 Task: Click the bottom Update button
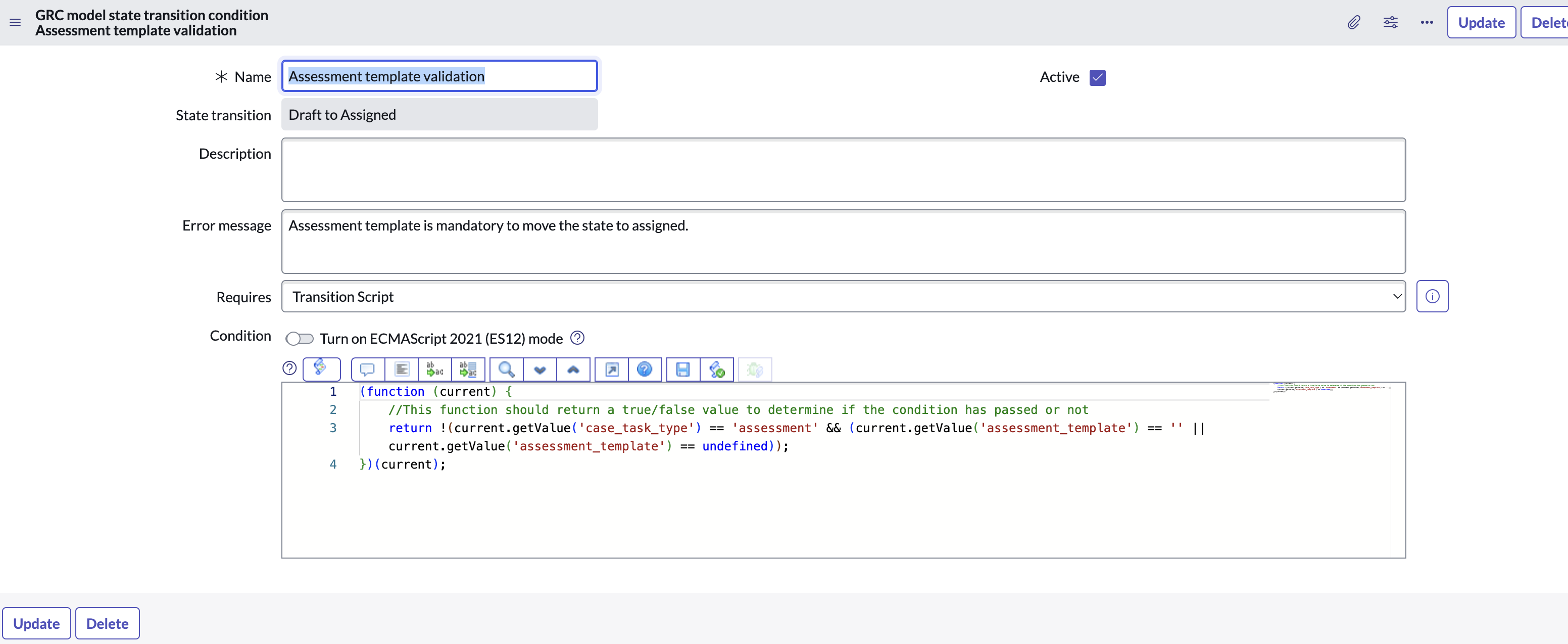[x=36, y=623]
